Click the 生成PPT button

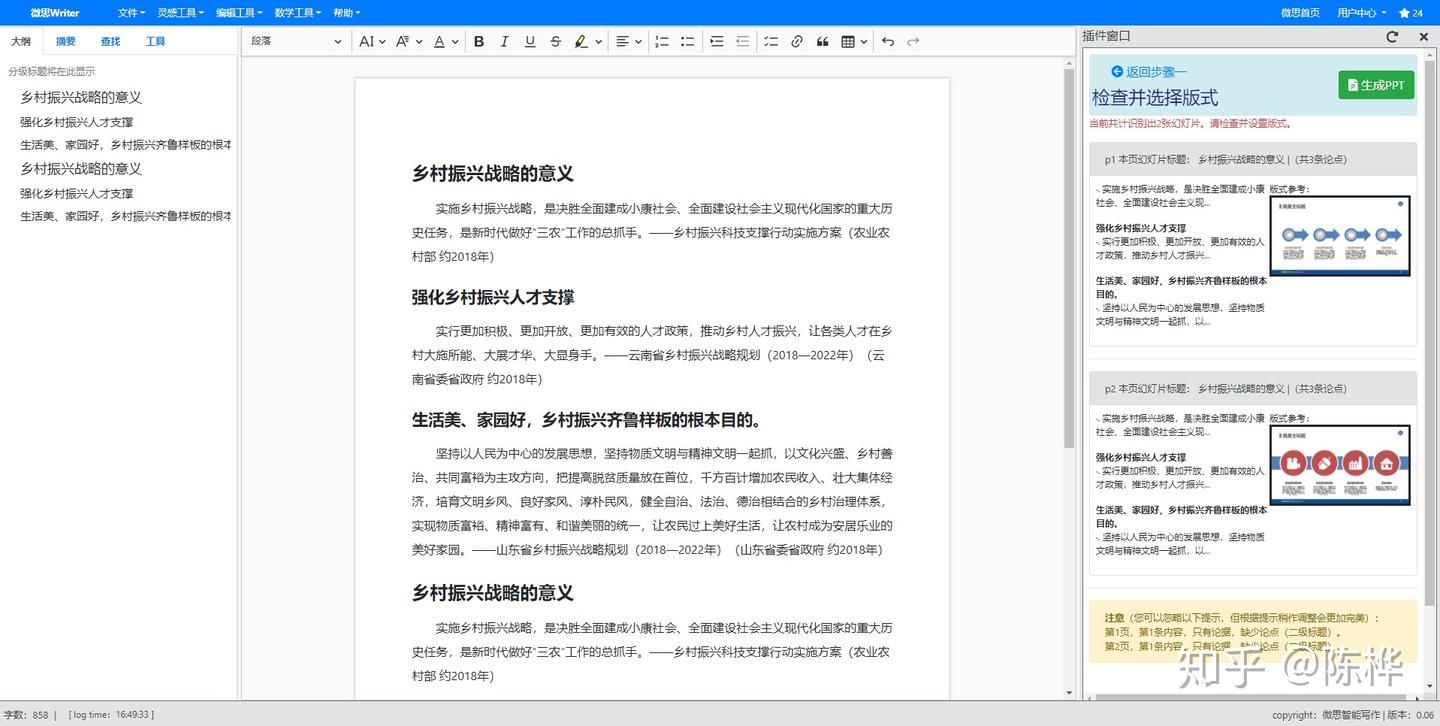coord(1376,85)
